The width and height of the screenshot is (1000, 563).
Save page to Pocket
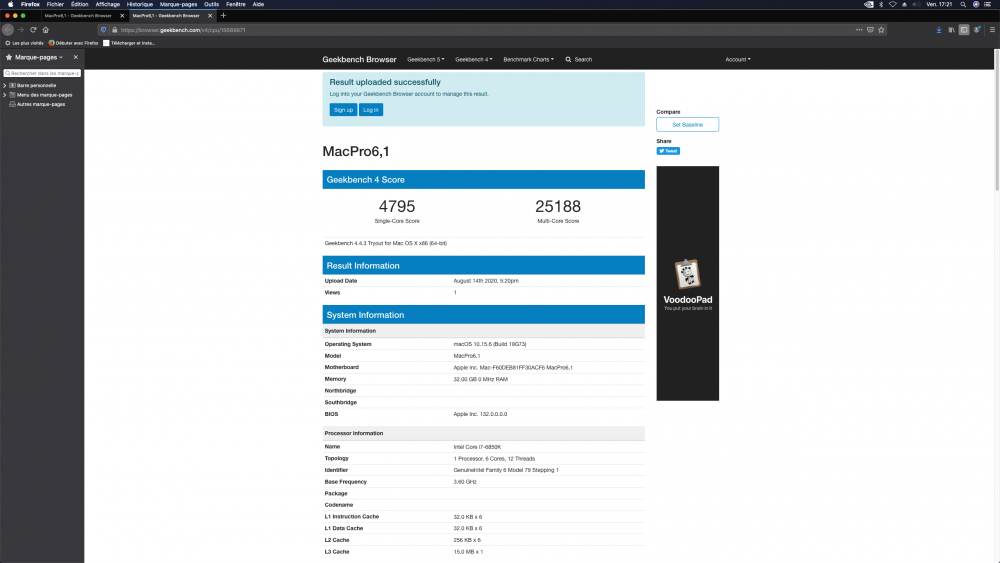(x=870, y=30)
